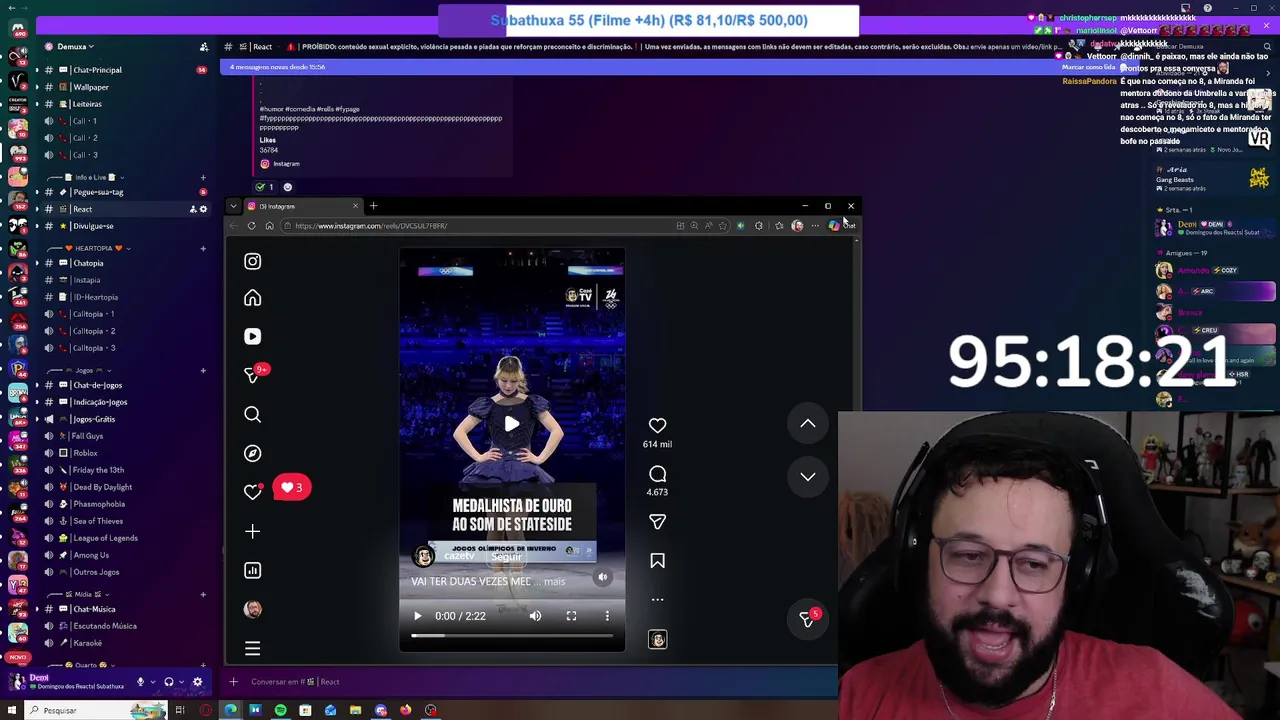Invite people to the React channel
Screen dimensions: 1280x720
[x=193, y=209]
